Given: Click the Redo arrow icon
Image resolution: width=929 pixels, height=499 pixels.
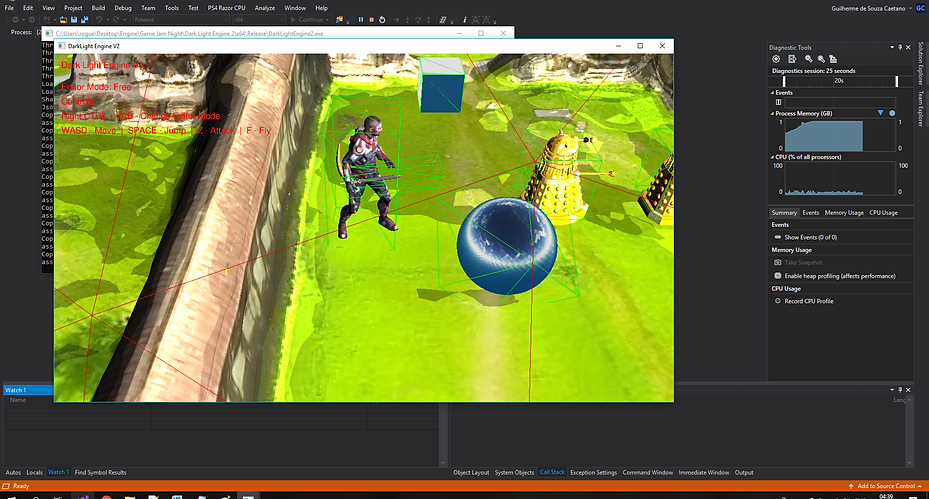Looking at the screenshot, I should click(116, 20).
